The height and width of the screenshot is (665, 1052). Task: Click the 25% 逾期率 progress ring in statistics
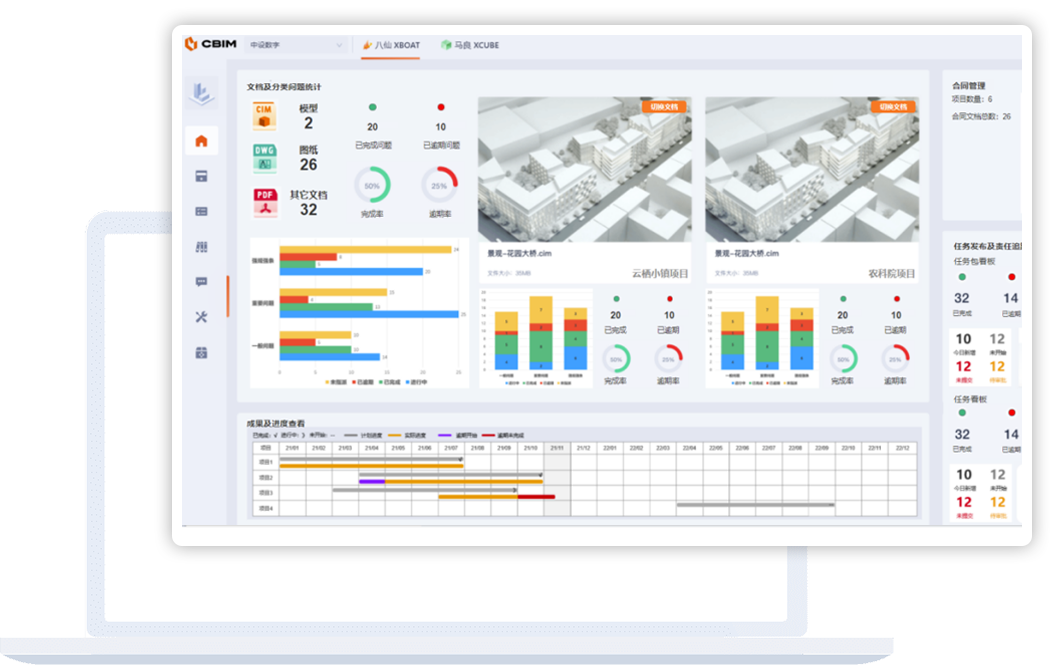(x=439, y=186)
